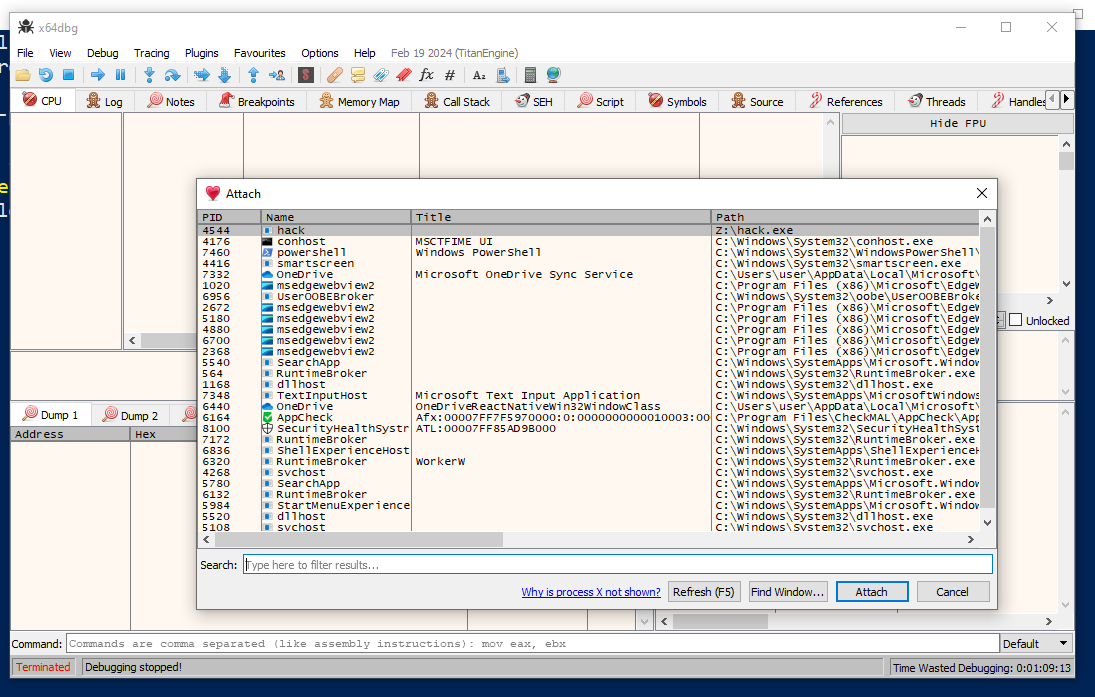This screenshot has height=697, width=1095.
Task: Click the Trace into toolbar icon
Action: 202,75
